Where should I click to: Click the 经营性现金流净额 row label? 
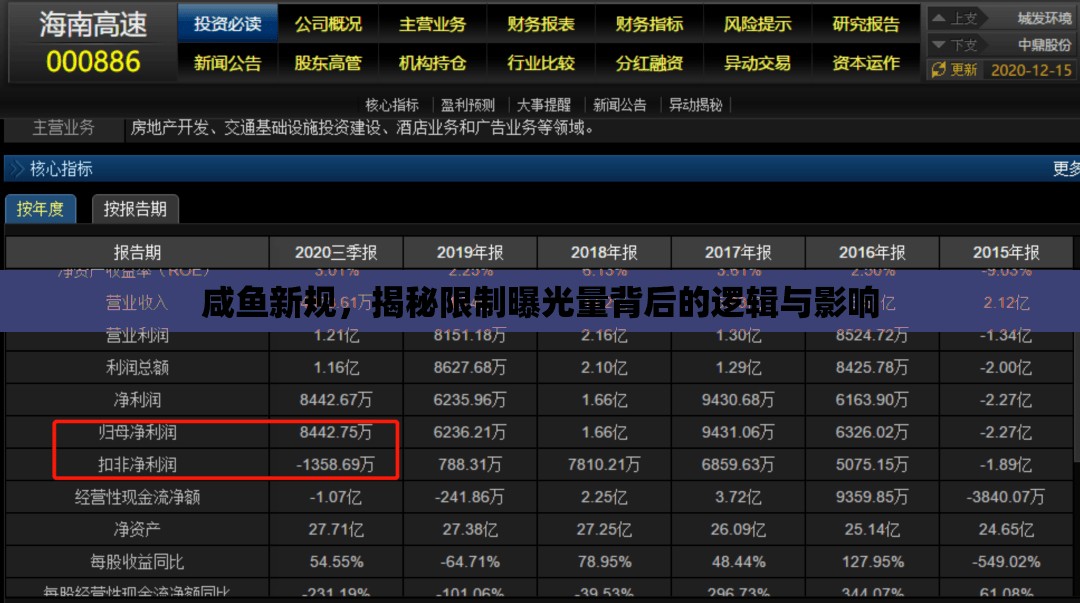click(137, 497)
